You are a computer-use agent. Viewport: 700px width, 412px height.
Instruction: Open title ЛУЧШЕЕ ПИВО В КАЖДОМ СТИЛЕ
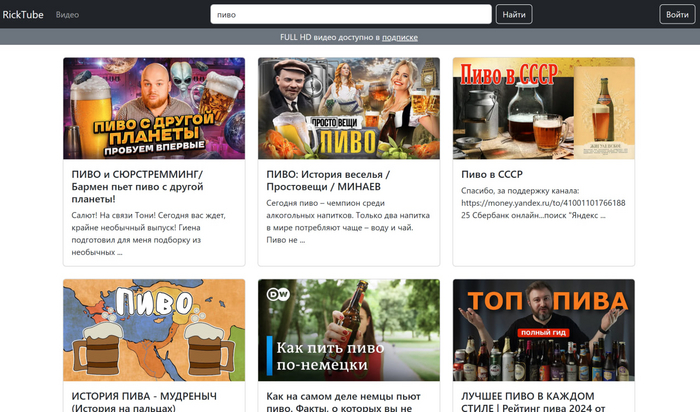point(533,402)
